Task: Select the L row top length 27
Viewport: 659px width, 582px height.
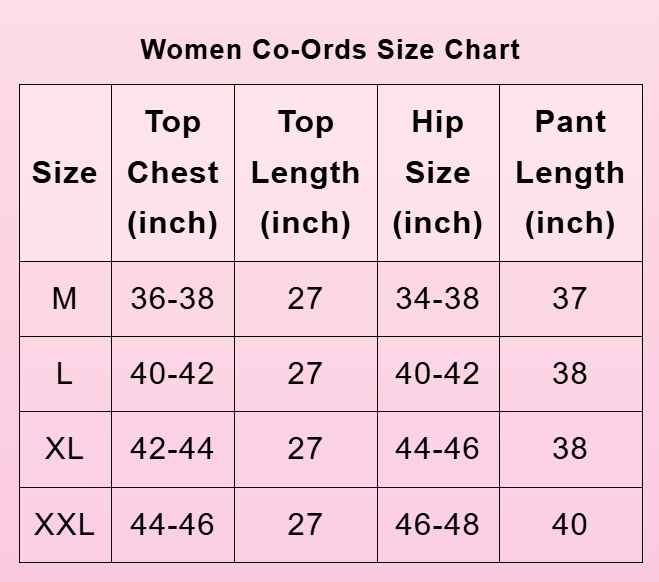Action: point(305,373)
